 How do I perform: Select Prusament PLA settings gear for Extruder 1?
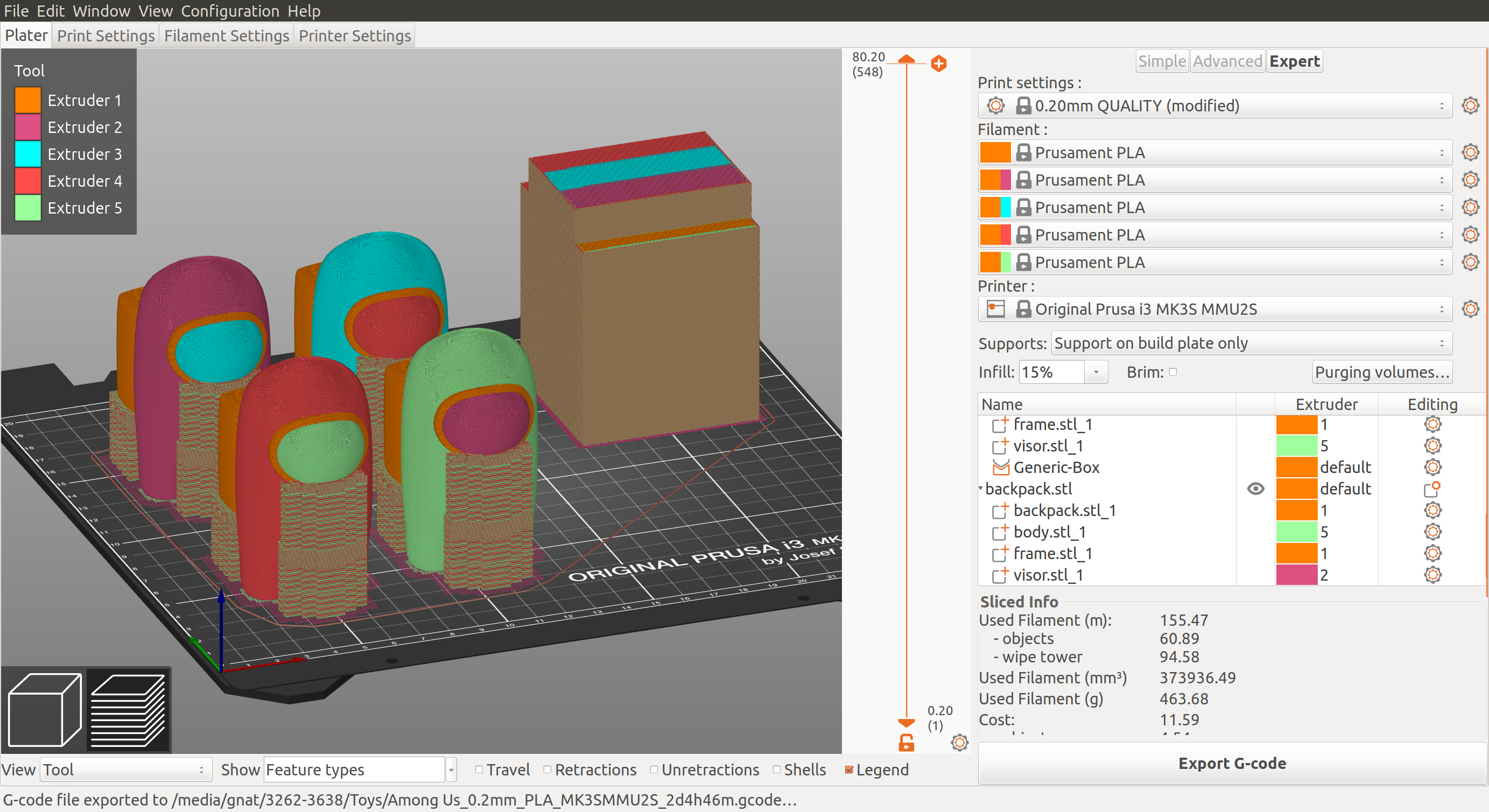point(1470,152)
